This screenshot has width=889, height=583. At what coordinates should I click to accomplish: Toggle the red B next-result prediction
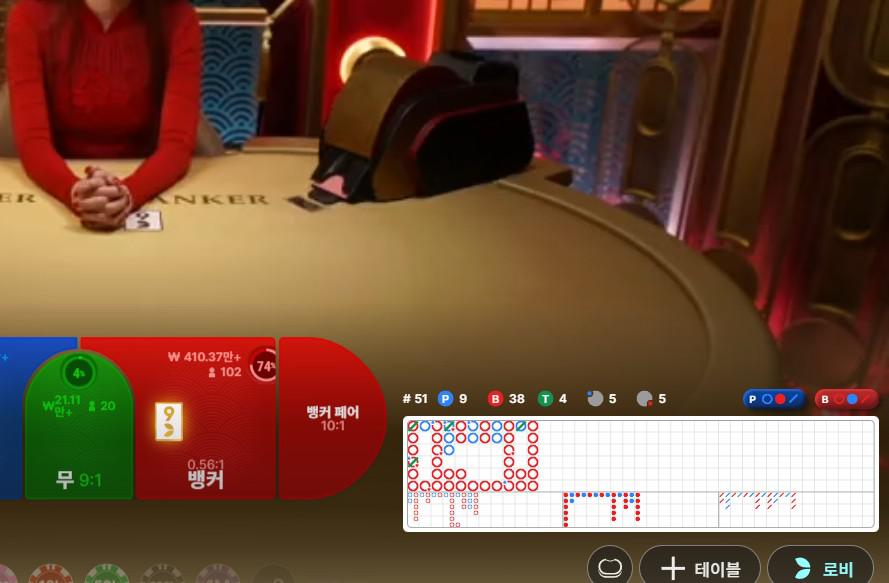pos(846,399)
